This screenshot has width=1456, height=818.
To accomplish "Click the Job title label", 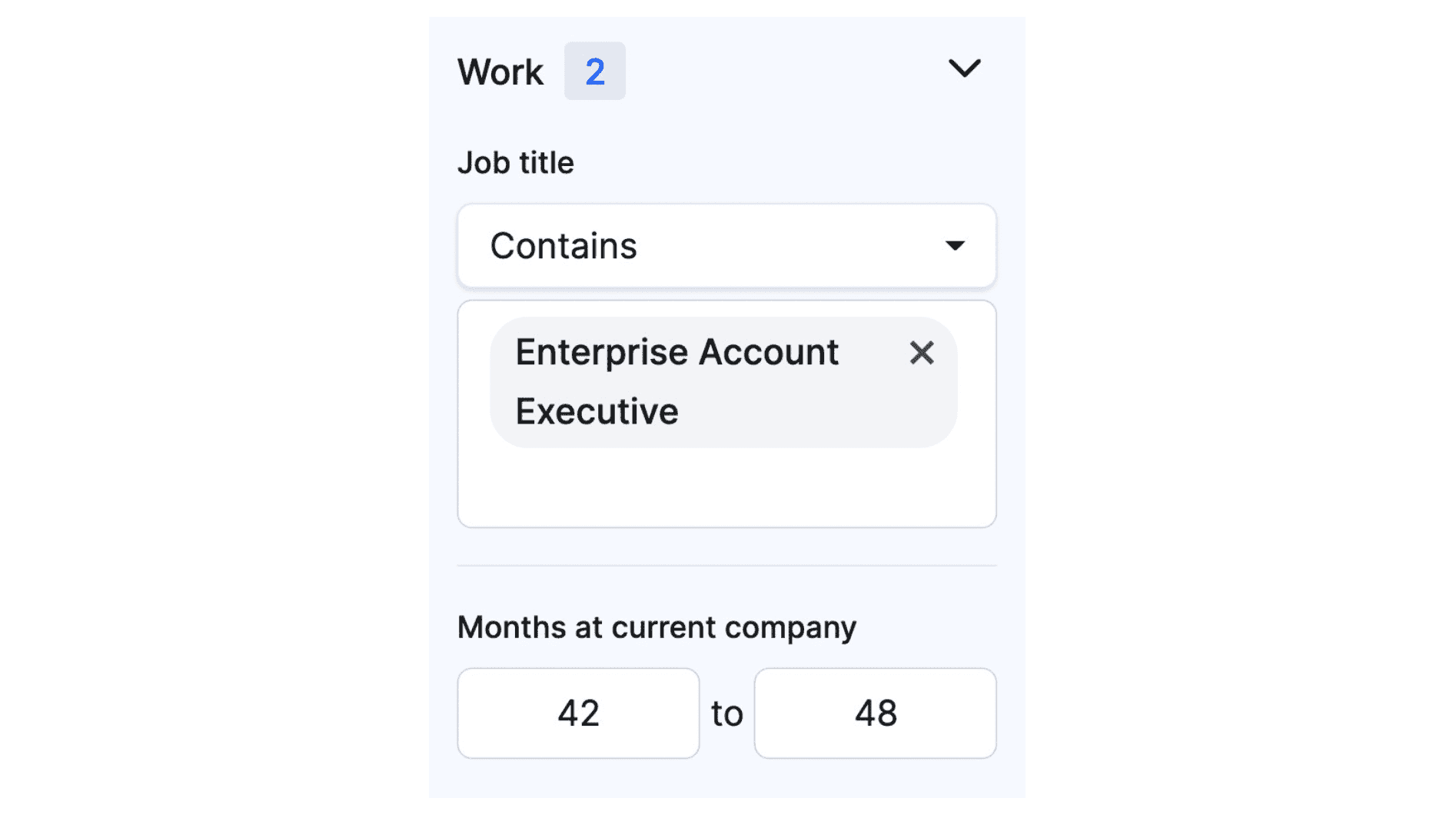I will point(515,162).
